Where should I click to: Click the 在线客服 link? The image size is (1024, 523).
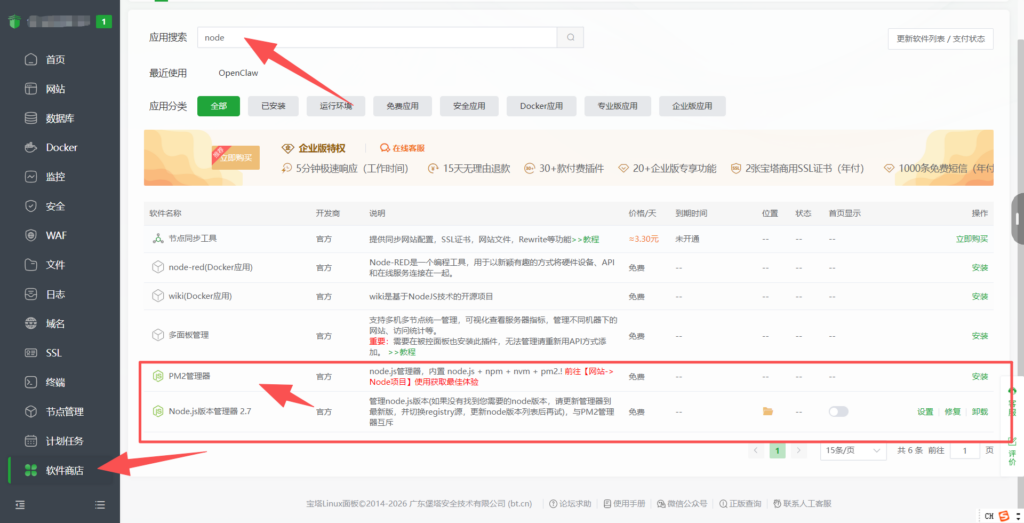[x=403, y=148]
